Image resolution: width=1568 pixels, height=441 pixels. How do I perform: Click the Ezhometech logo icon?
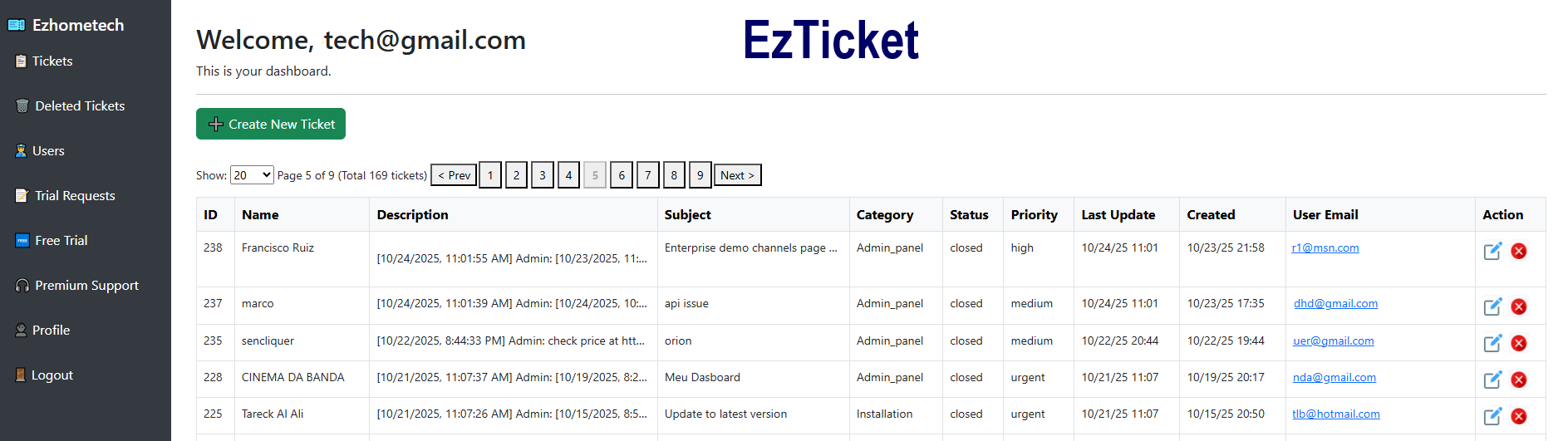pyautogui.click(x=16, y=25)
